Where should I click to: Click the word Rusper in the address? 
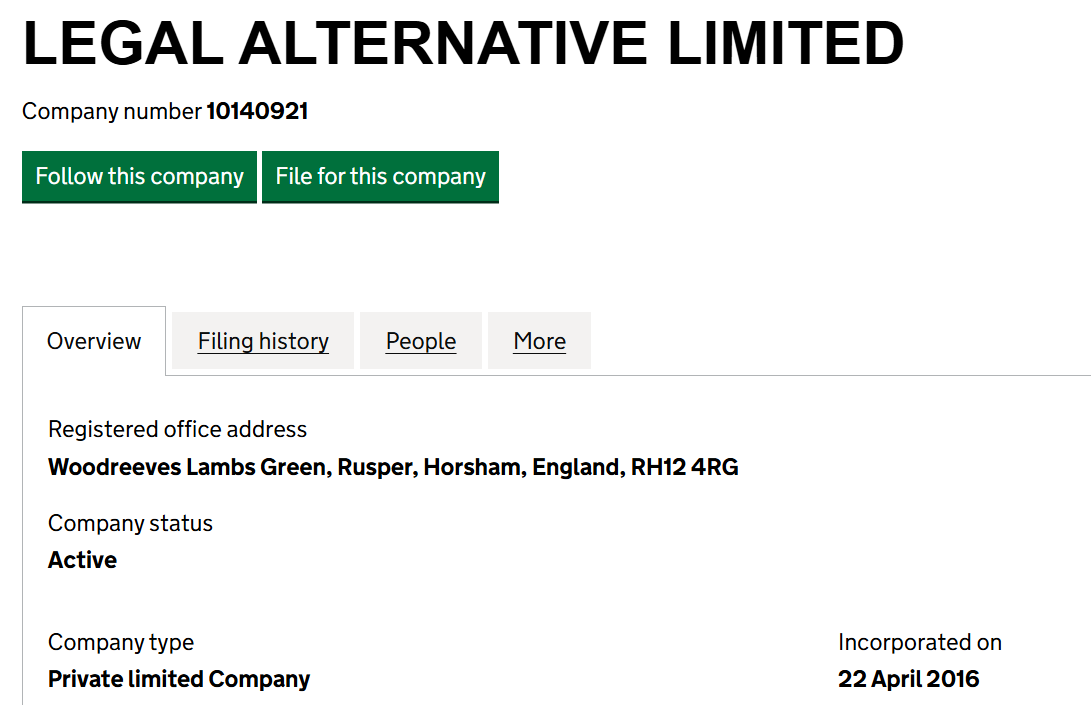coord(375,467)
